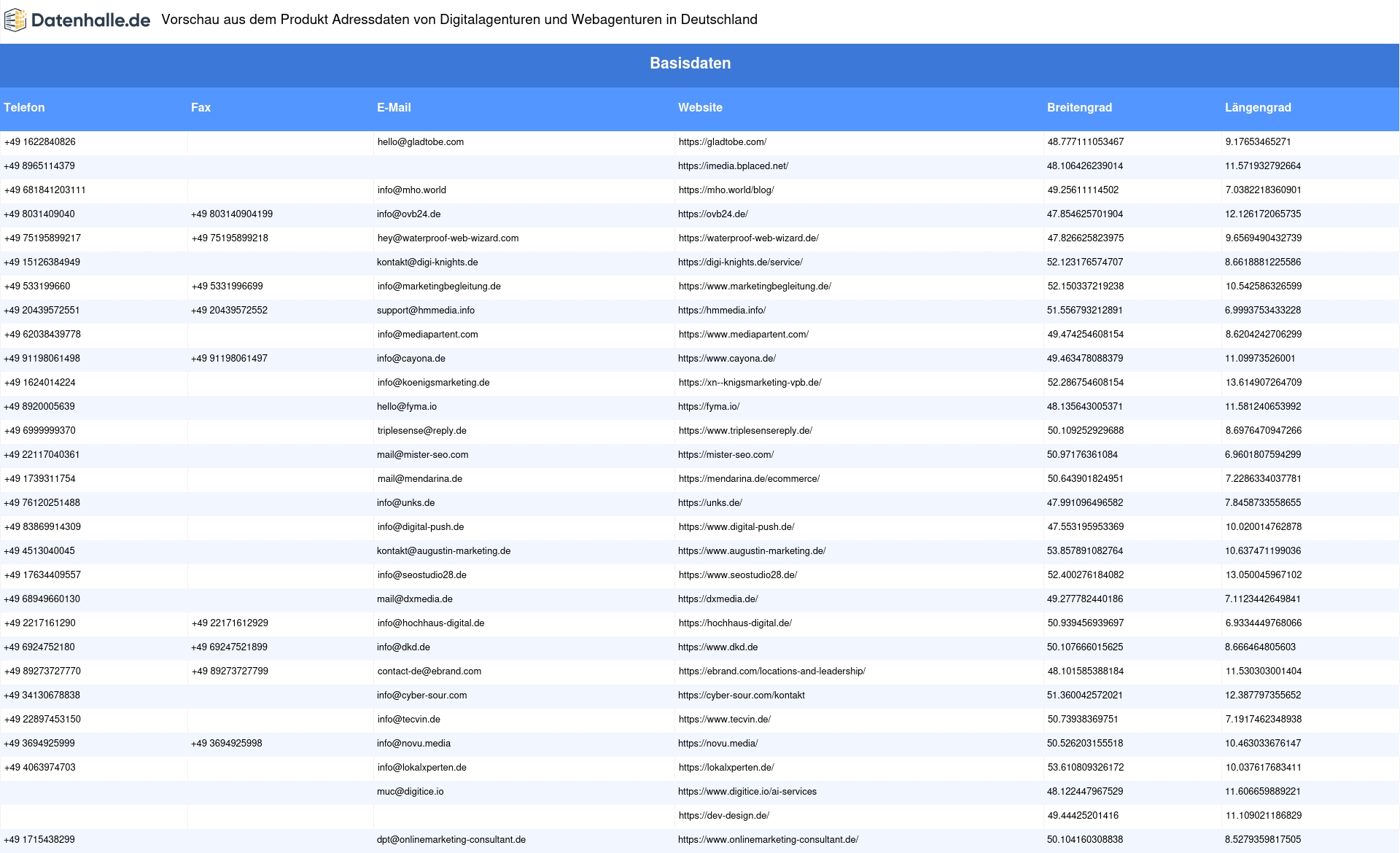The image size is (1400, 853).
Task: Click the Datenhalle.de logo icon
Action: tap(15, 20)
